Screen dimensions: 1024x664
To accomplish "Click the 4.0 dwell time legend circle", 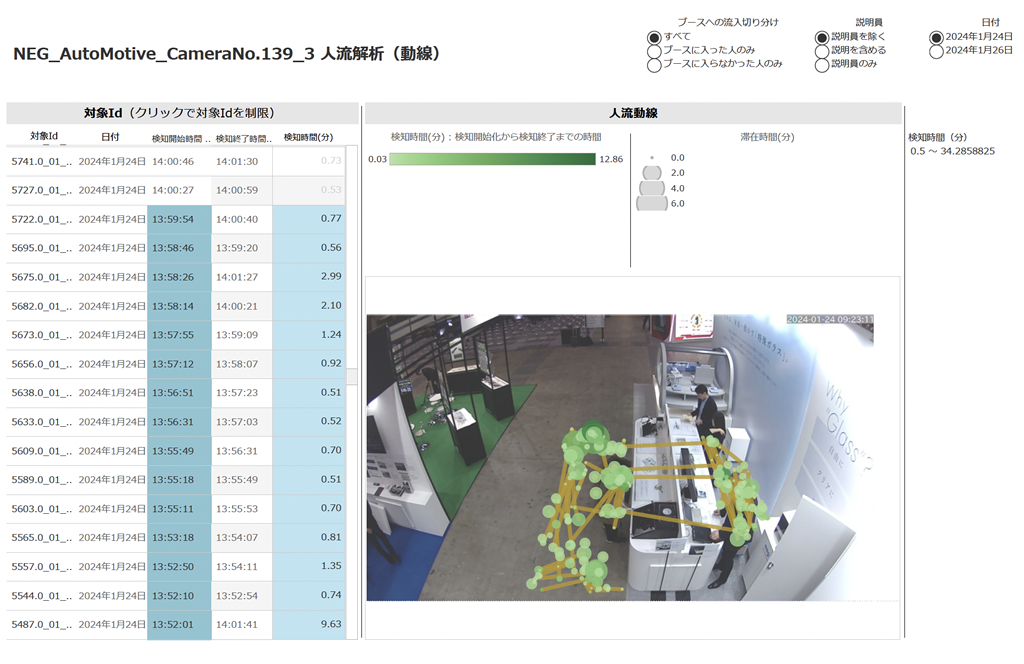I will coord(652,188).
